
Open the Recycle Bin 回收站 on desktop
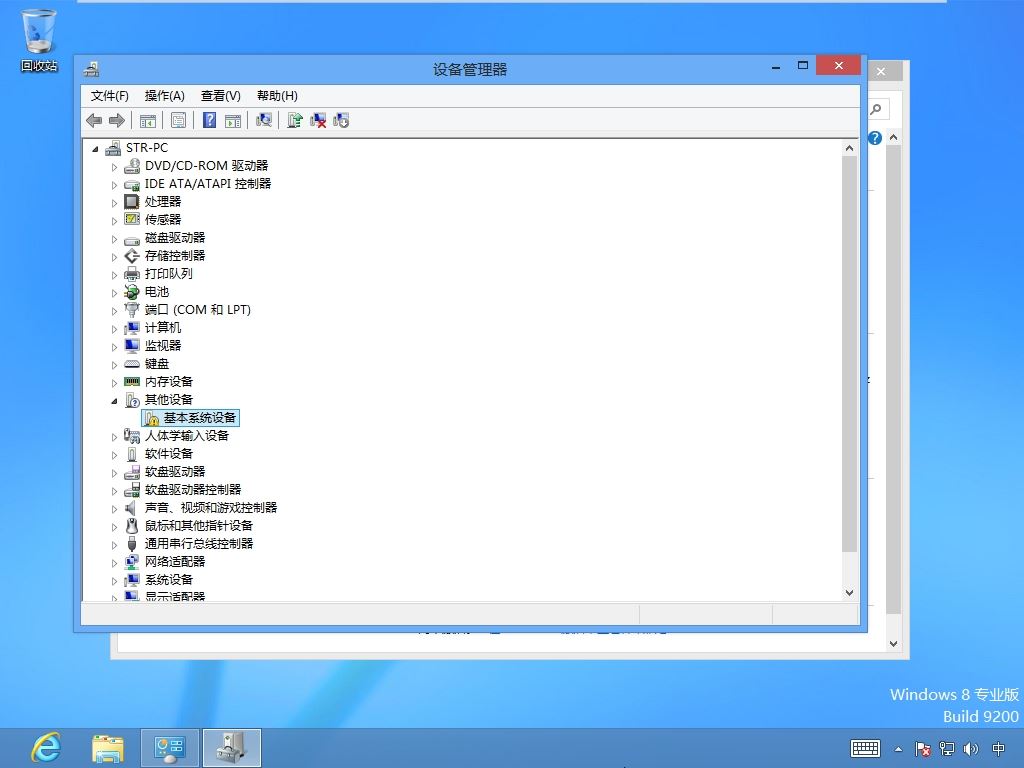39,40
